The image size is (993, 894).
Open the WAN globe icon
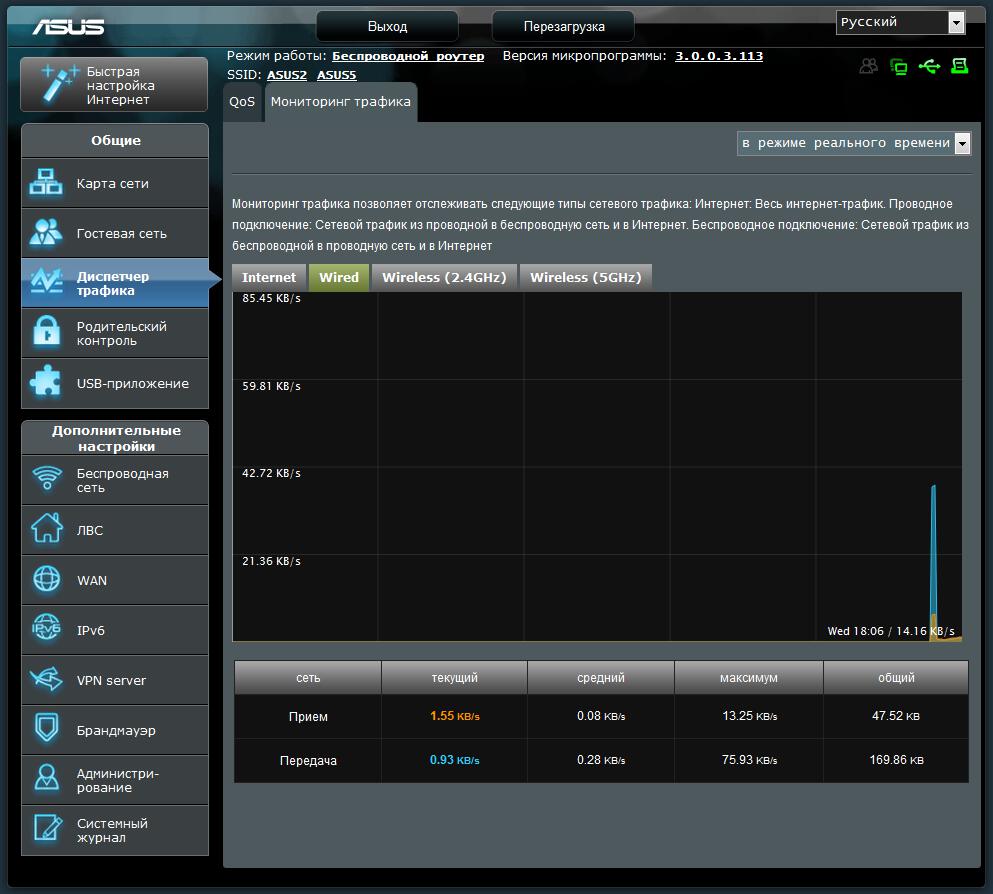click(x=47, y=579)
